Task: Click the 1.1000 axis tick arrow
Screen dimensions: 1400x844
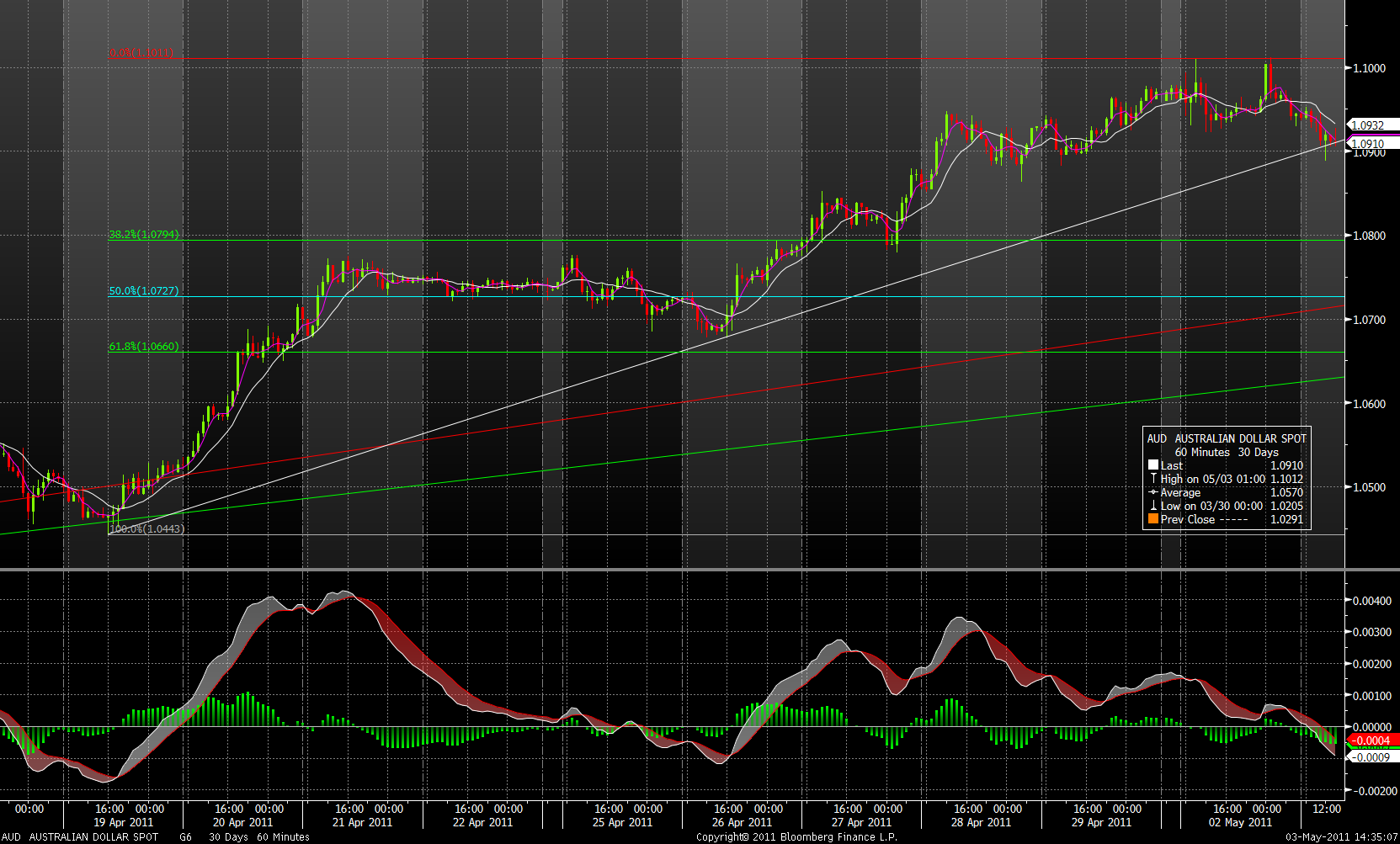Action: click(x=1349, y=68)
